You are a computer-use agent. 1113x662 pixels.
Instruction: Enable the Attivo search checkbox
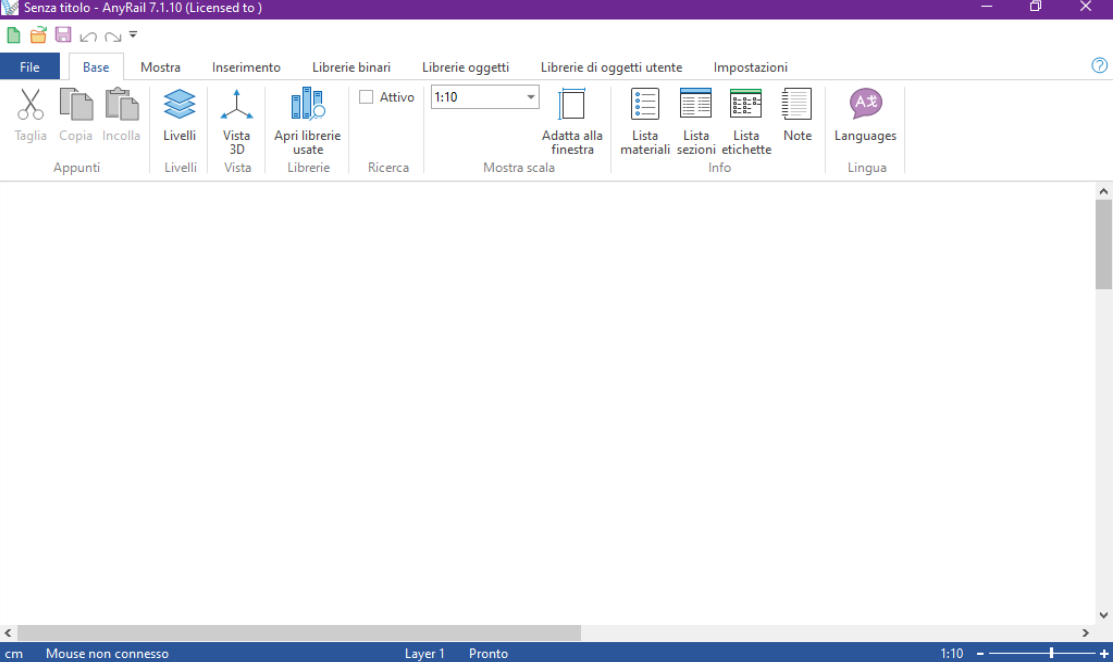[366, 97]
